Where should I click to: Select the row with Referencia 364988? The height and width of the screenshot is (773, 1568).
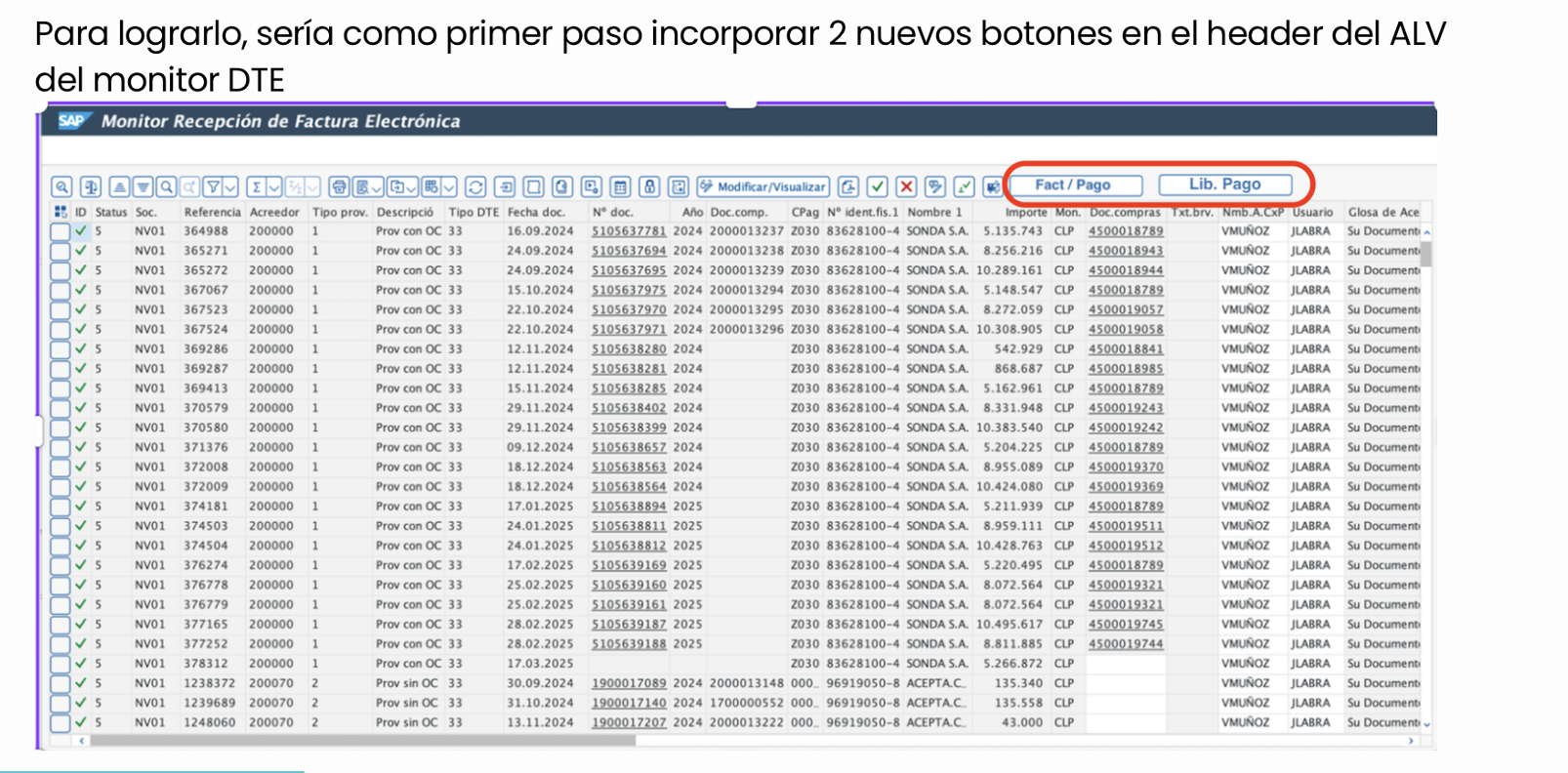click(60, 231)
